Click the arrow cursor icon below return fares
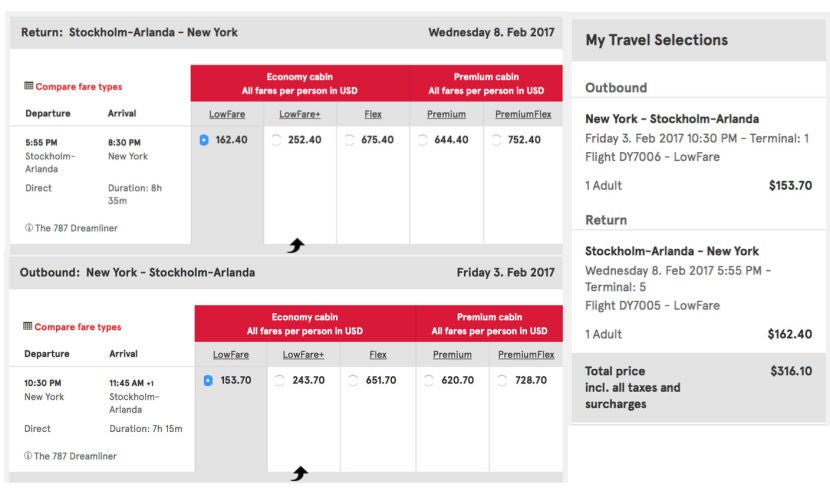Viewport: 830px width, 488px height. click(x=296, y=246)
